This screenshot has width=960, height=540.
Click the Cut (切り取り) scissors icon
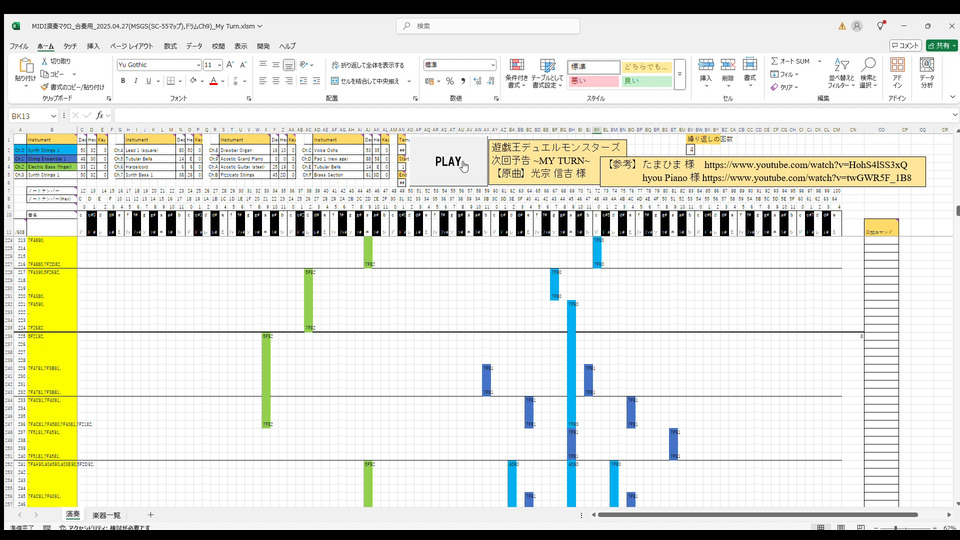45,61
